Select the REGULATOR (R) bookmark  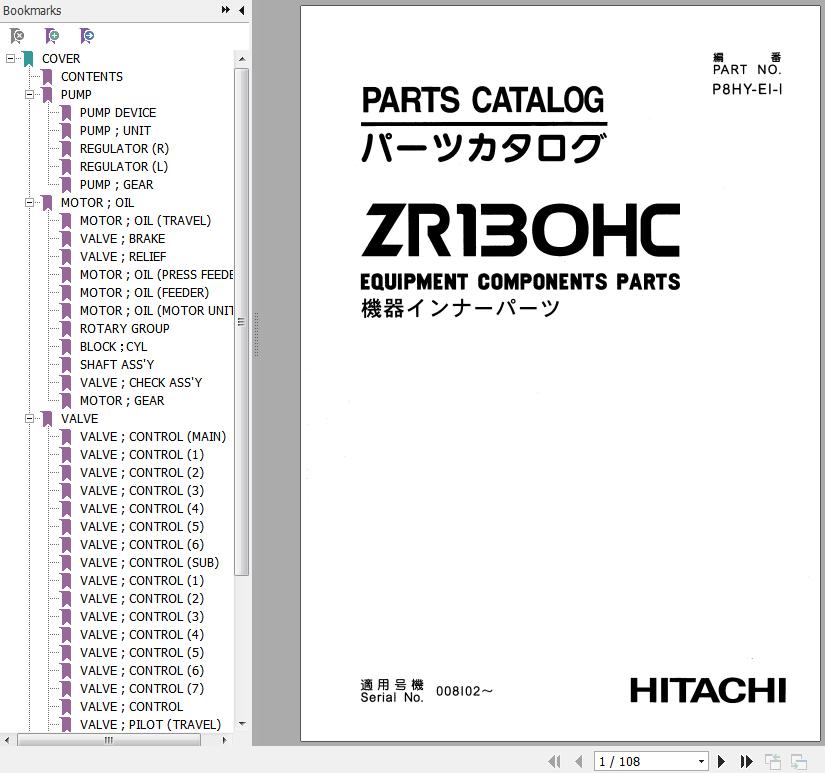(124, 149)
